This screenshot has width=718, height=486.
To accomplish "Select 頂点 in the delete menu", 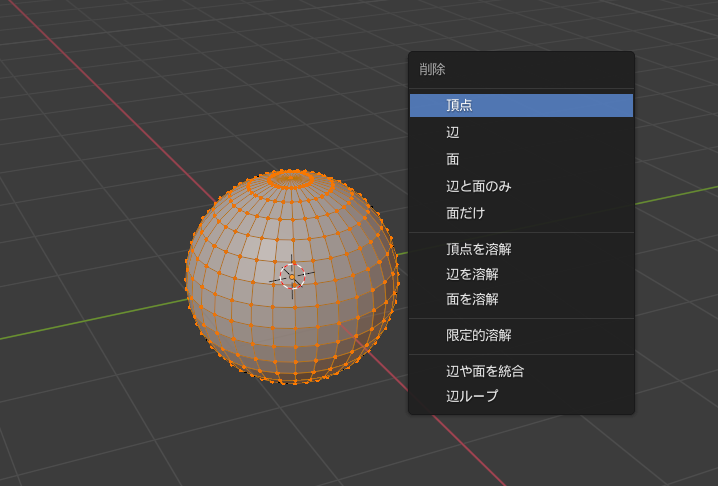I will 521,105.
